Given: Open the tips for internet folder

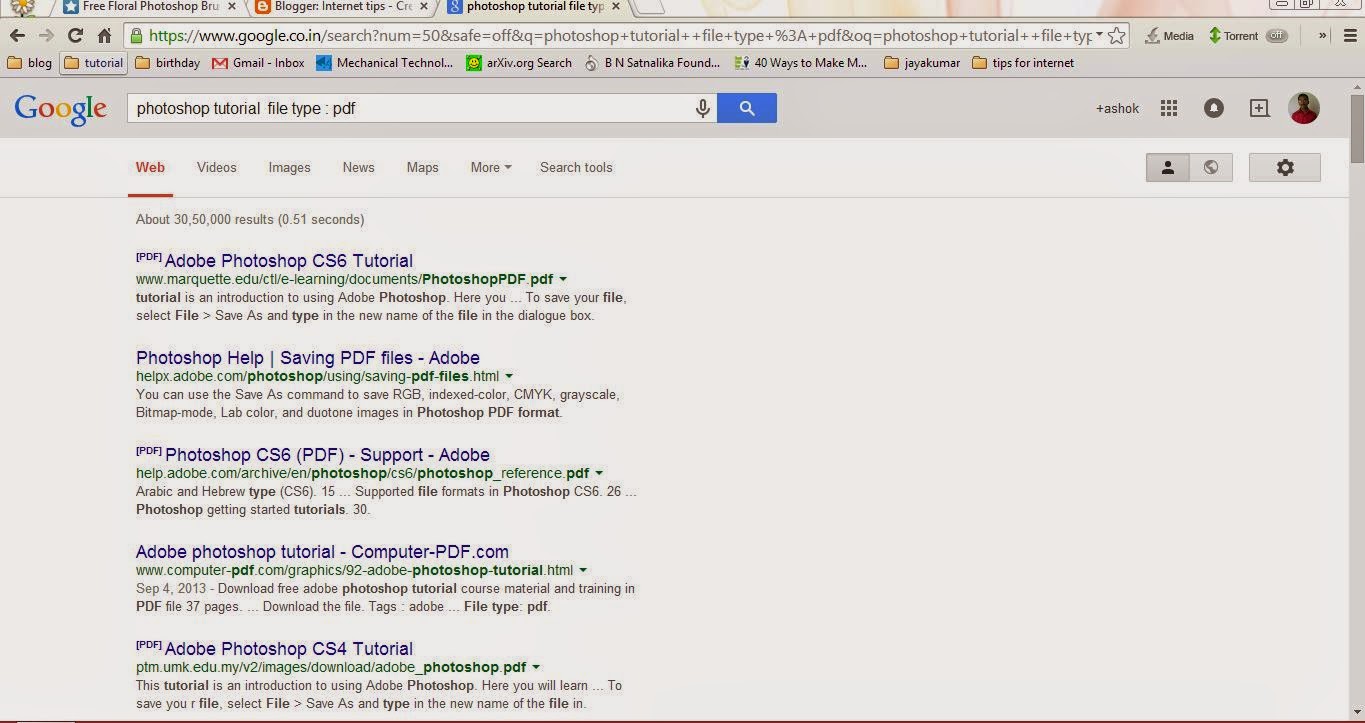Looking at the screenshot, I should [1023, 63].
